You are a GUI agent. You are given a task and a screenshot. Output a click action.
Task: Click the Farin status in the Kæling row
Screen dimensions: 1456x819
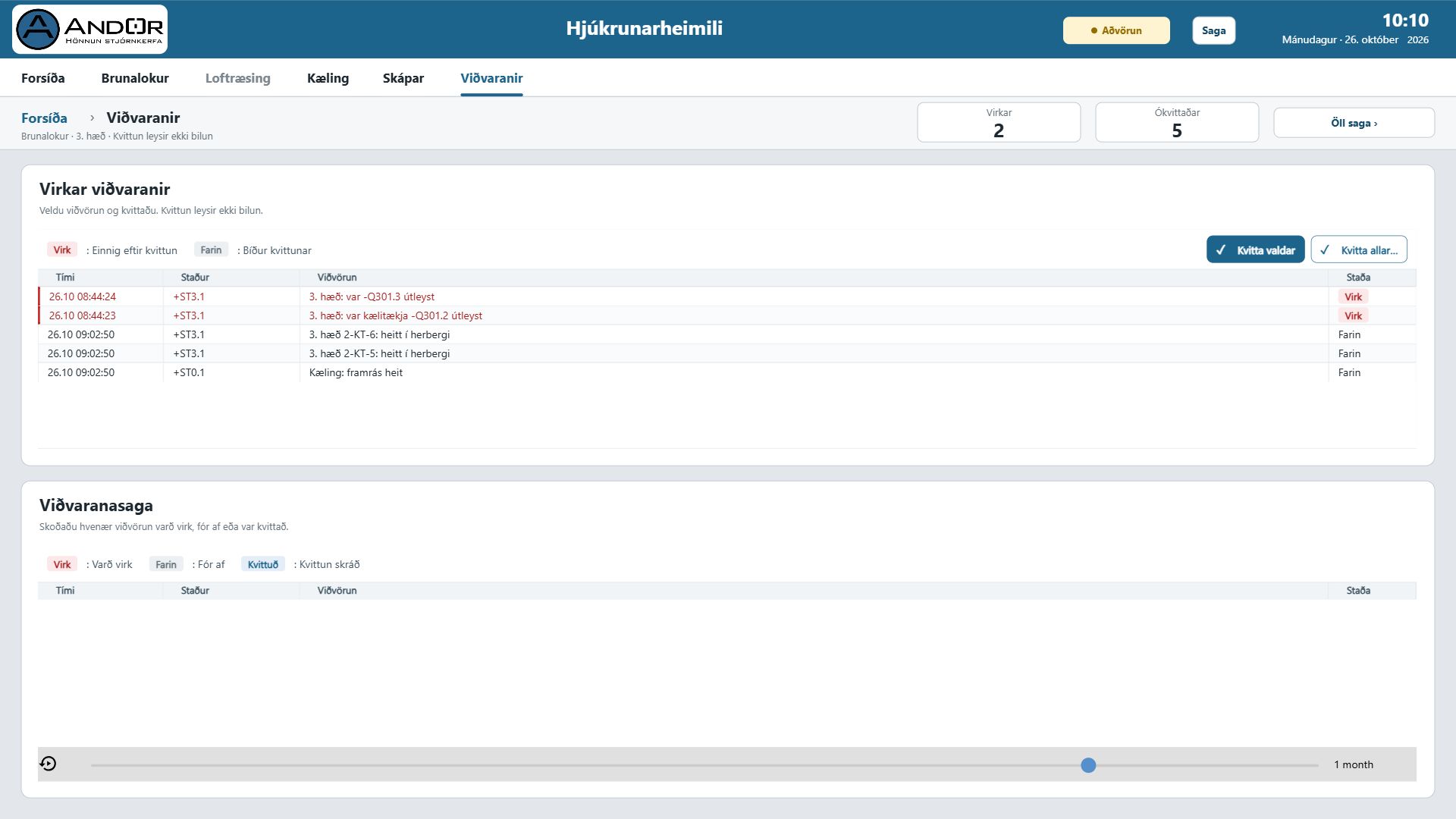click(x=1349, y=372)
